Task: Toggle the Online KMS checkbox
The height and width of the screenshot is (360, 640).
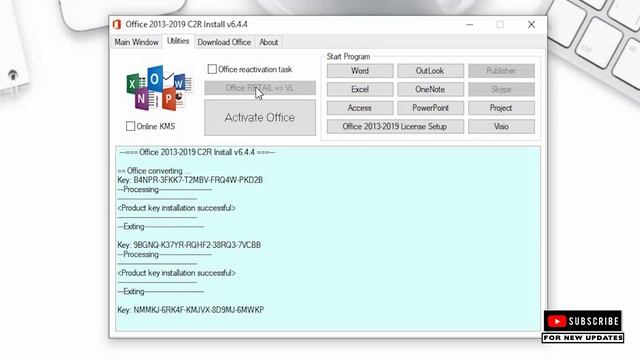Action: [x=130, y=126]
